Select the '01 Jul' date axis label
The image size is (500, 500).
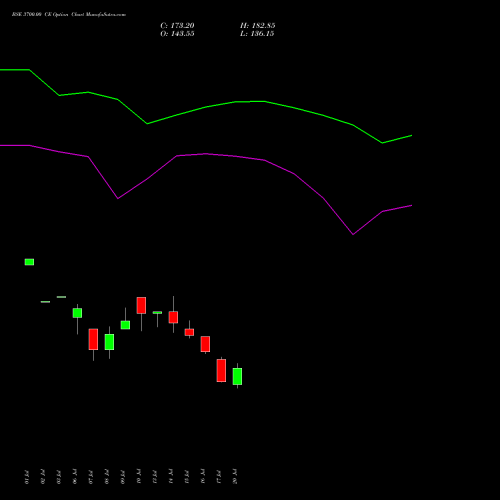27,477
